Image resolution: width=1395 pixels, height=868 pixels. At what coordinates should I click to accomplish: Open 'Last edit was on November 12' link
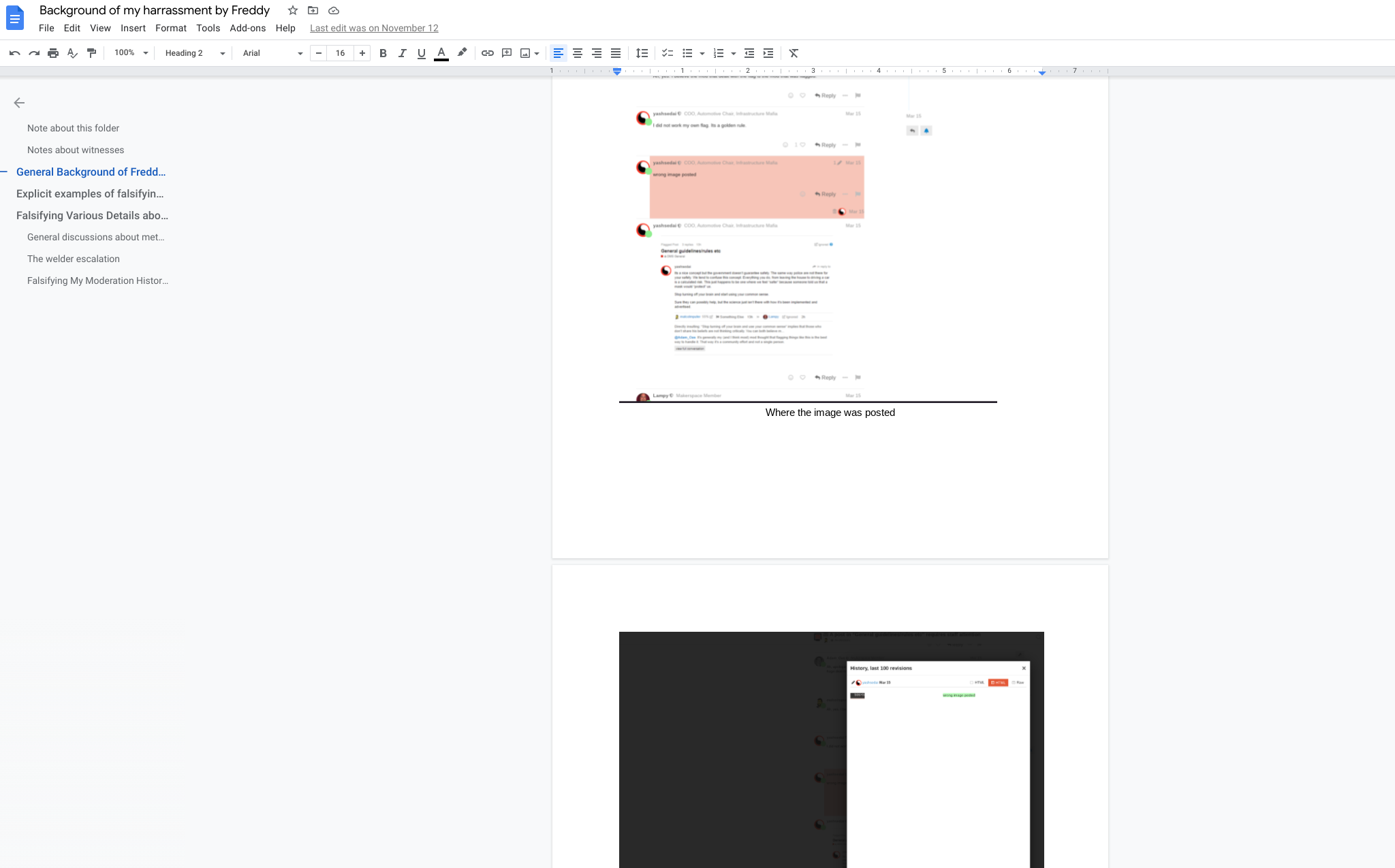[x=374, y=28]
